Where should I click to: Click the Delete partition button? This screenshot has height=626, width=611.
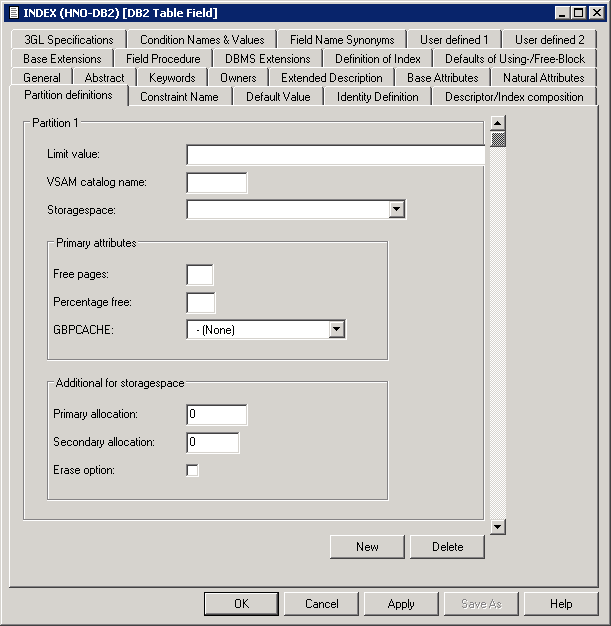(x=447, y=547)
